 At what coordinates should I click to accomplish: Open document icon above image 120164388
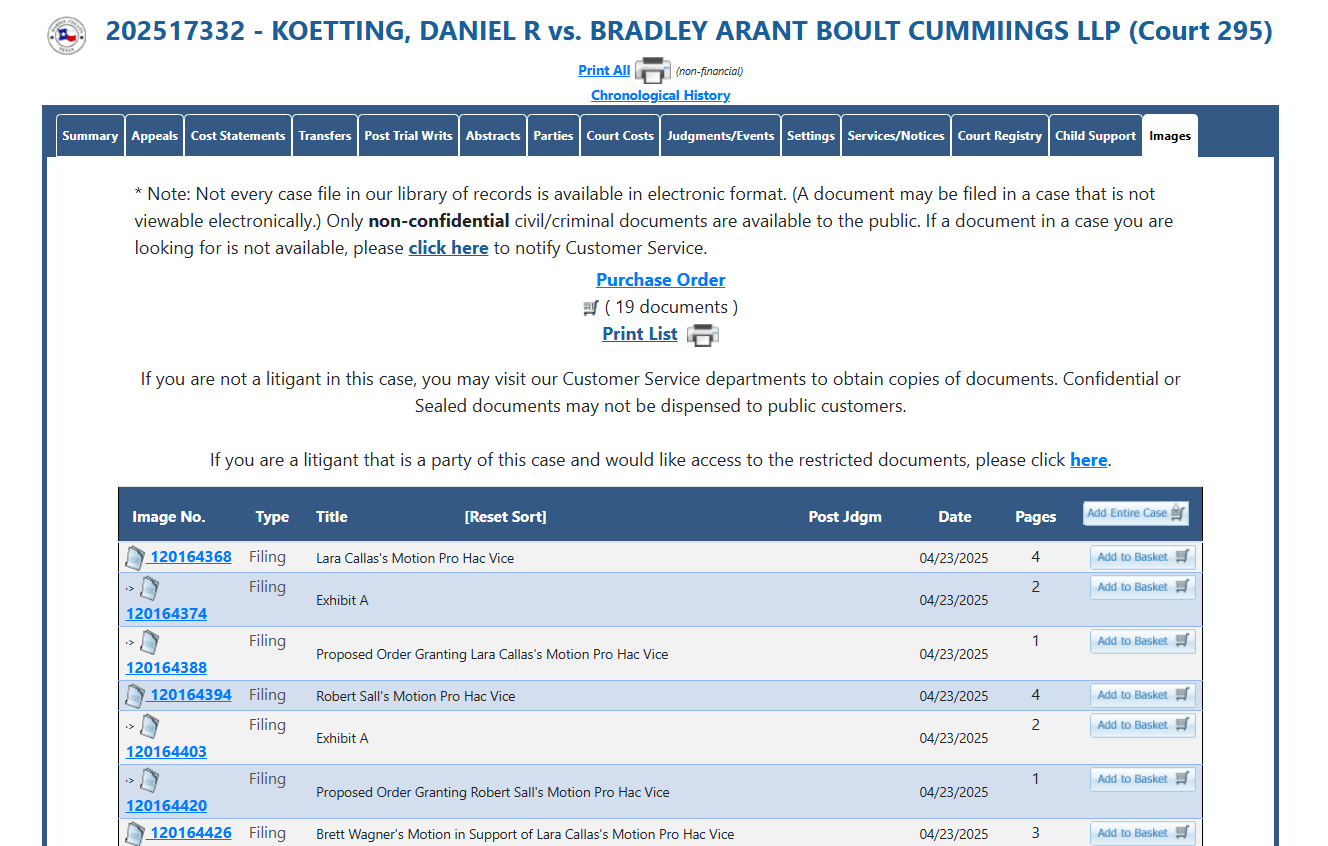[149, 642]
